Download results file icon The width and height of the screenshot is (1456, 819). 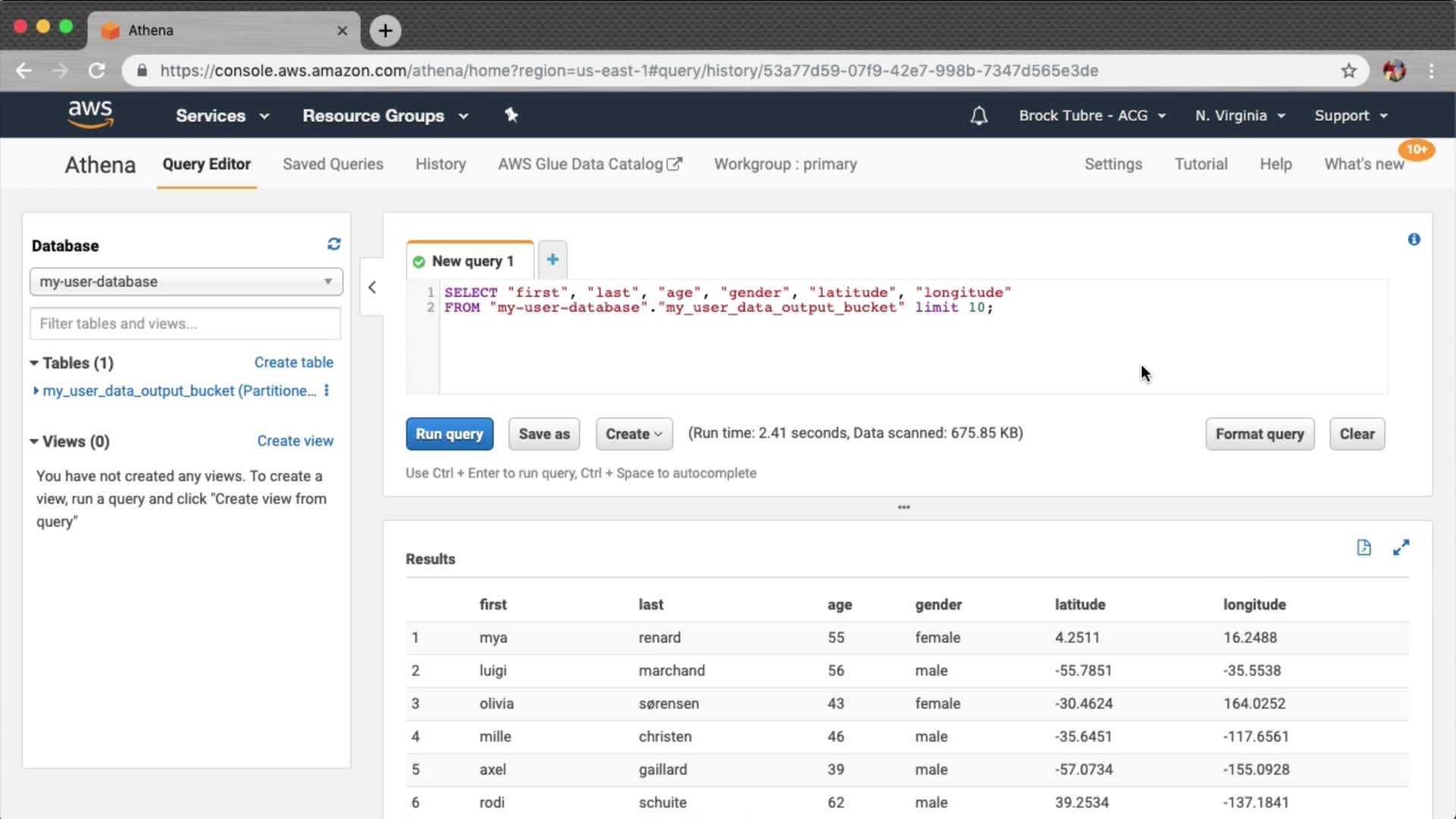coord(1363,548)
